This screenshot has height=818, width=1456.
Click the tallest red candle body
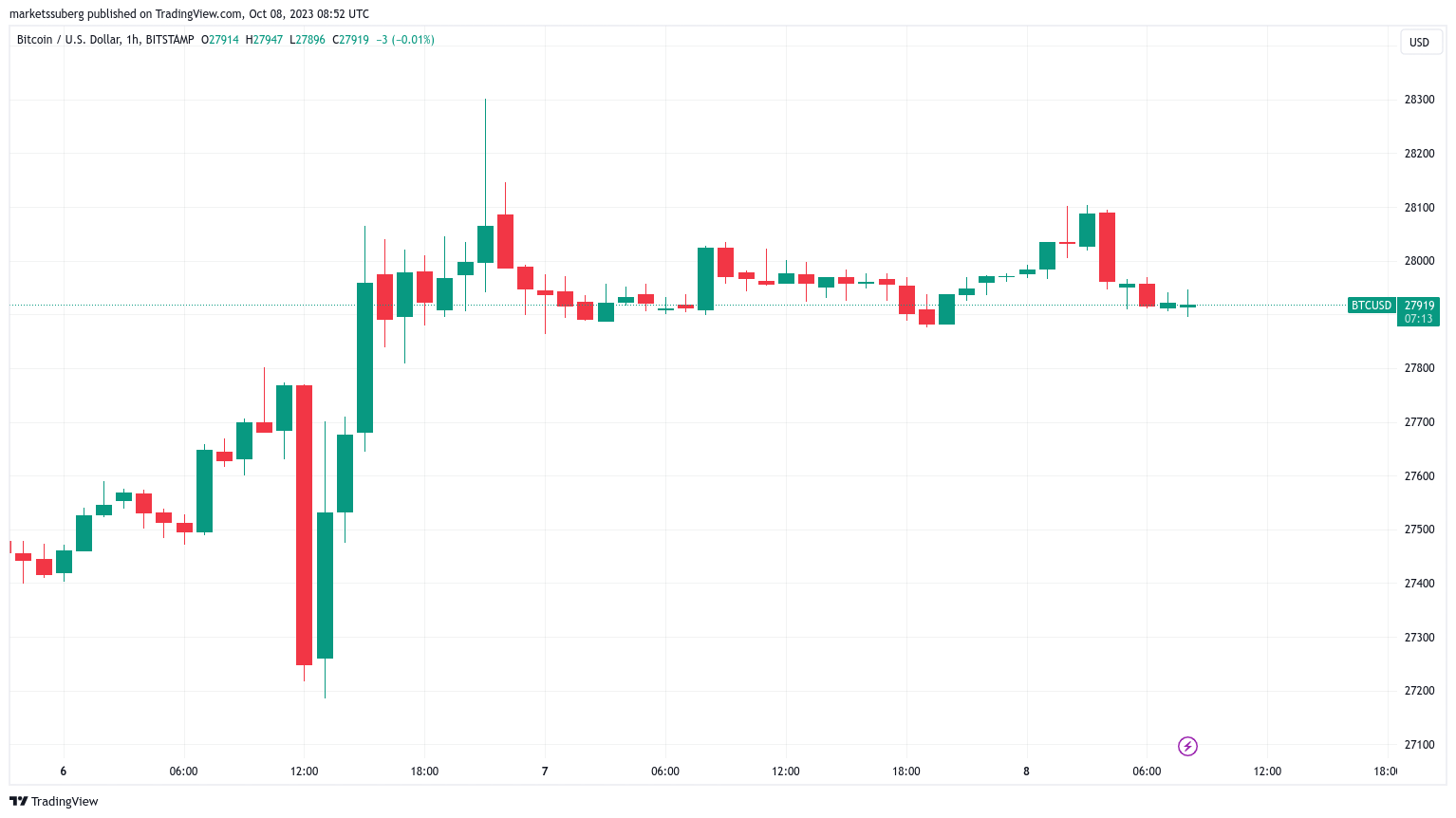(x=304, y=525)
